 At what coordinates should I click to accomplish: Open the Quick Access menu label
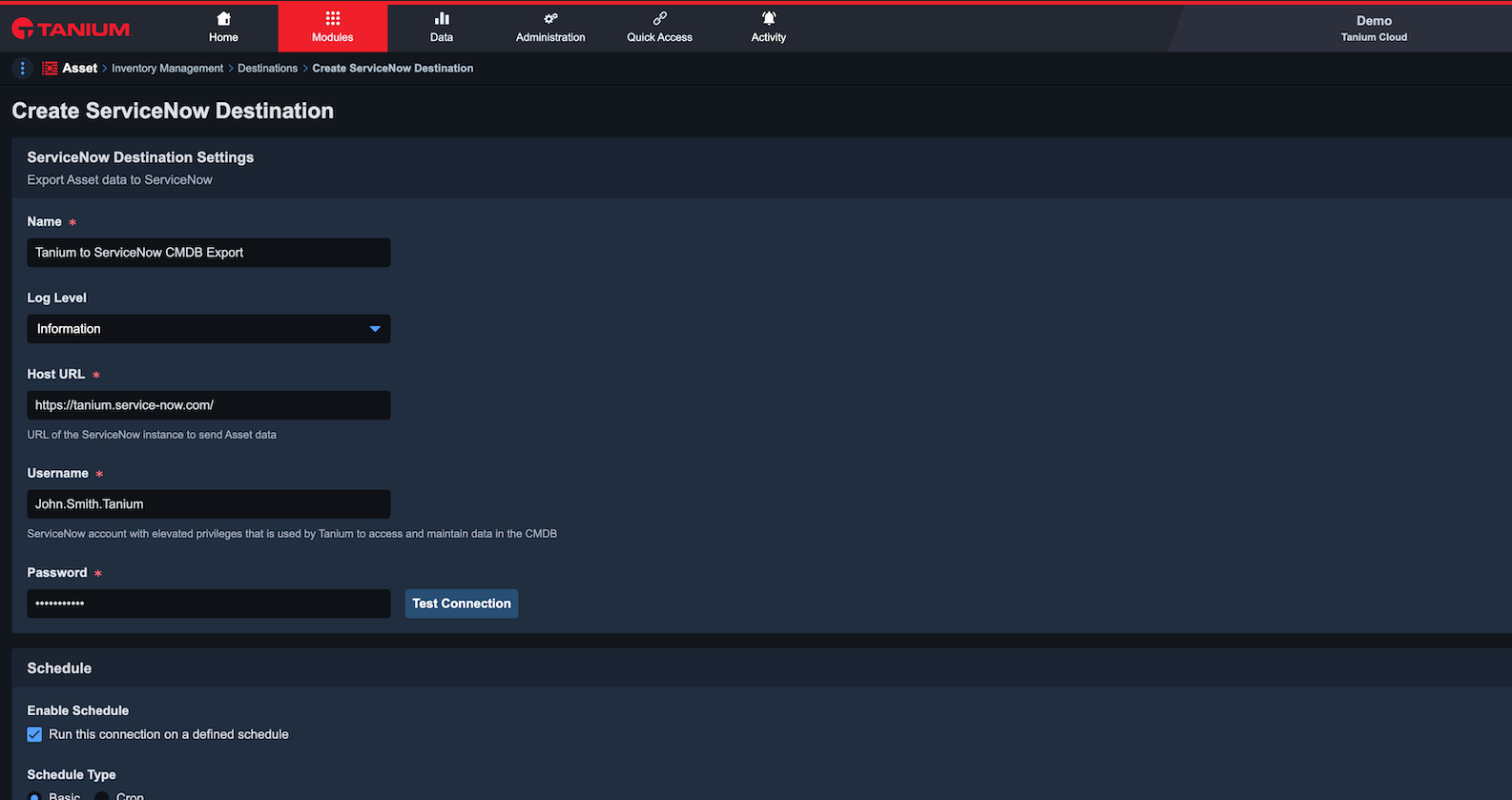pyautogui.click(x=659, y=37)
